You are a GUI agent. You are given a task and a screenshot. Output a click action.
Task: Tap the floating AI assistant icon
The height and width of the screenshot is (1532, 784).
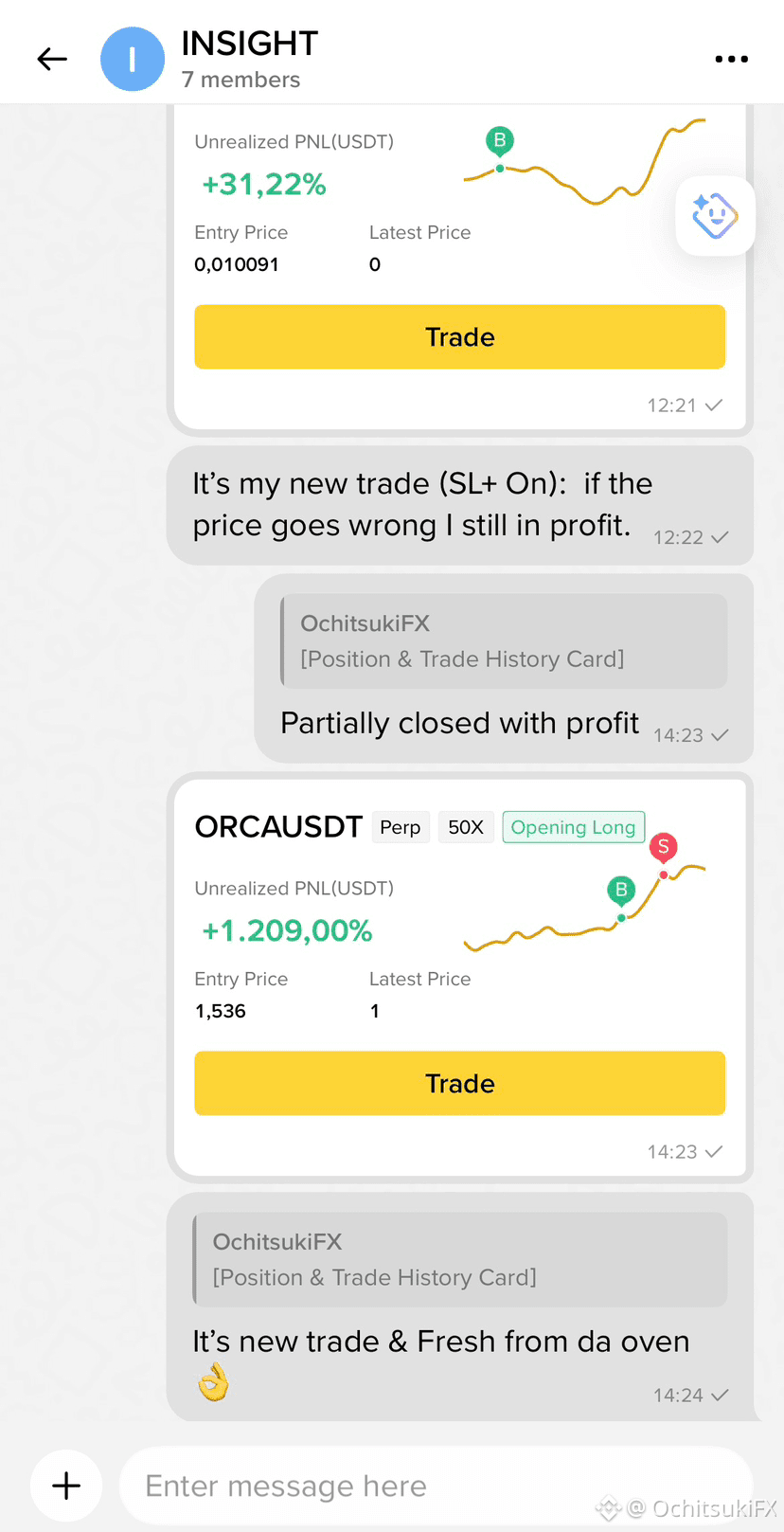715,216
